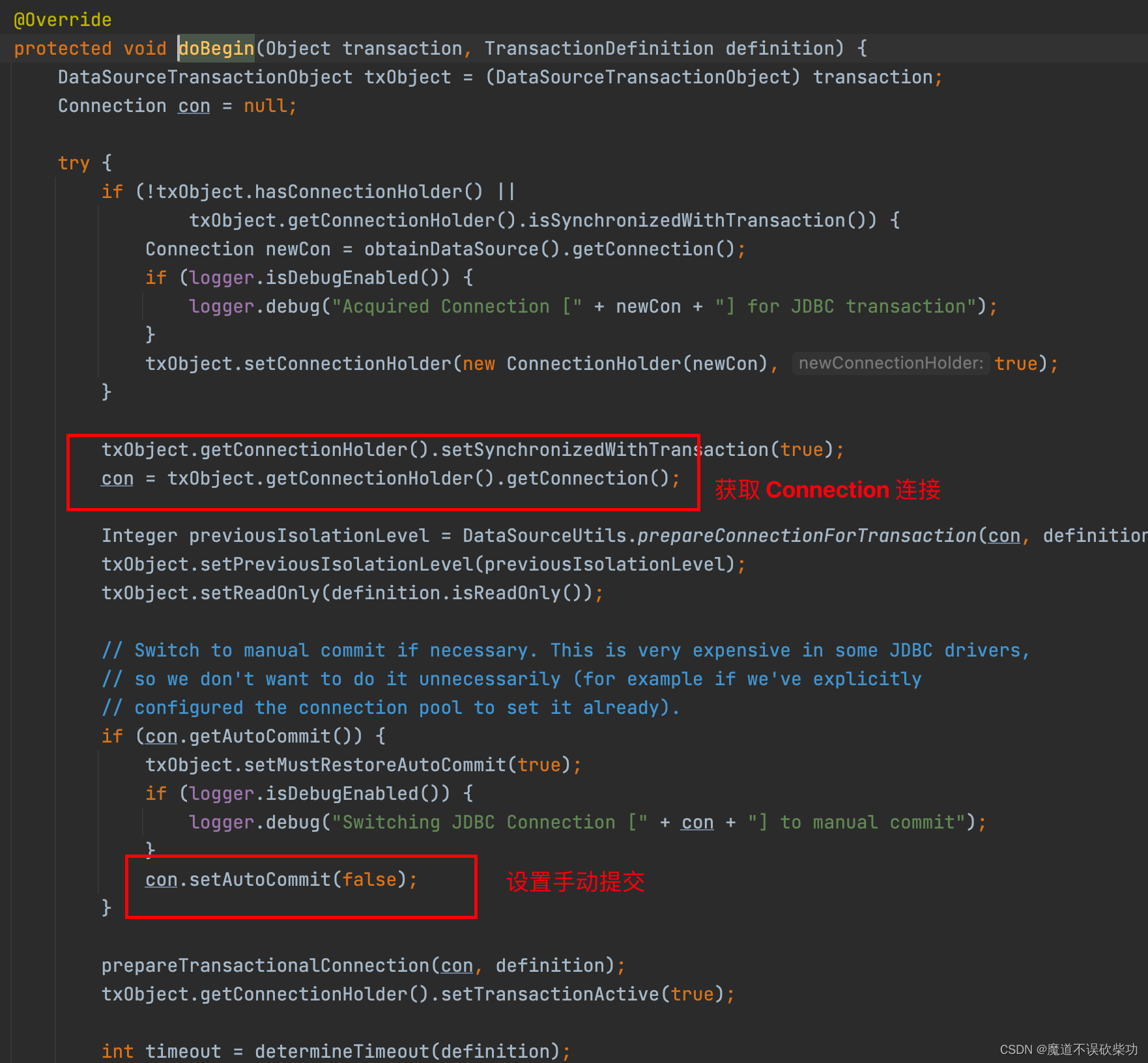The image size is (1148, 1063).
Task: Click the setTransactionActive(true) call
Action: (x=583, y=995)
